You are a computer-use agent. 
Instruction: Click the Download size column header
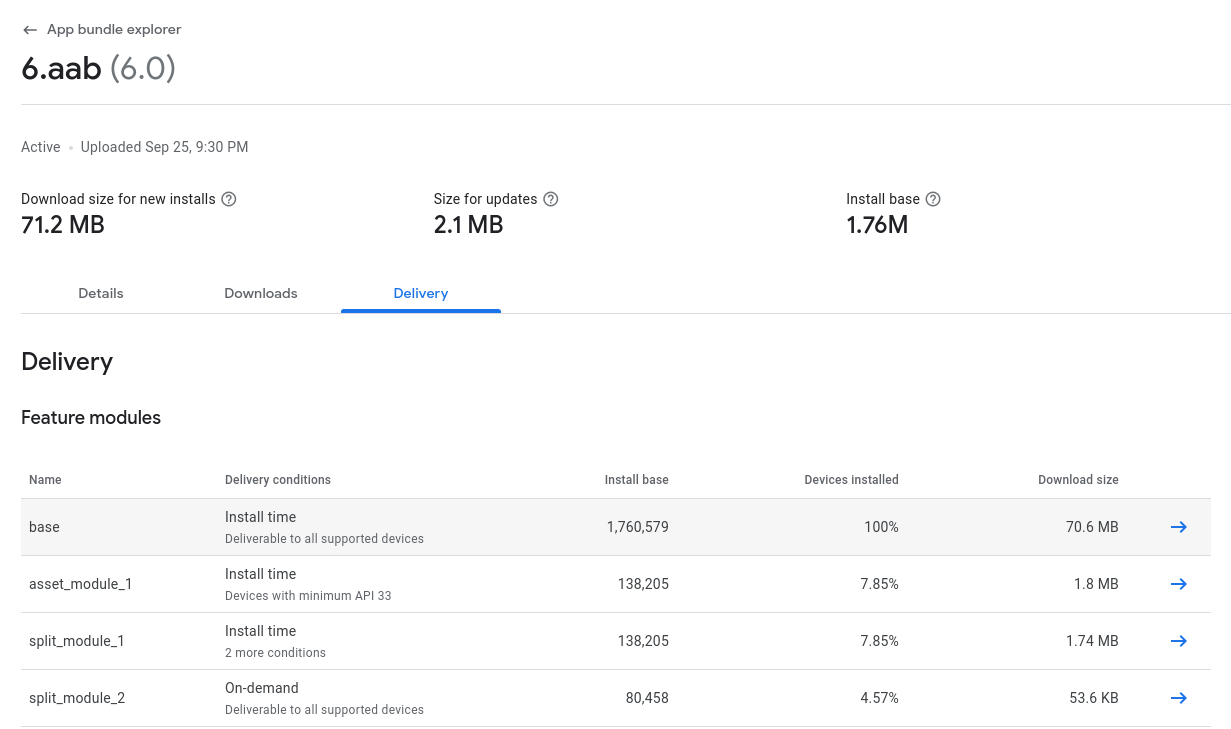1078,480
